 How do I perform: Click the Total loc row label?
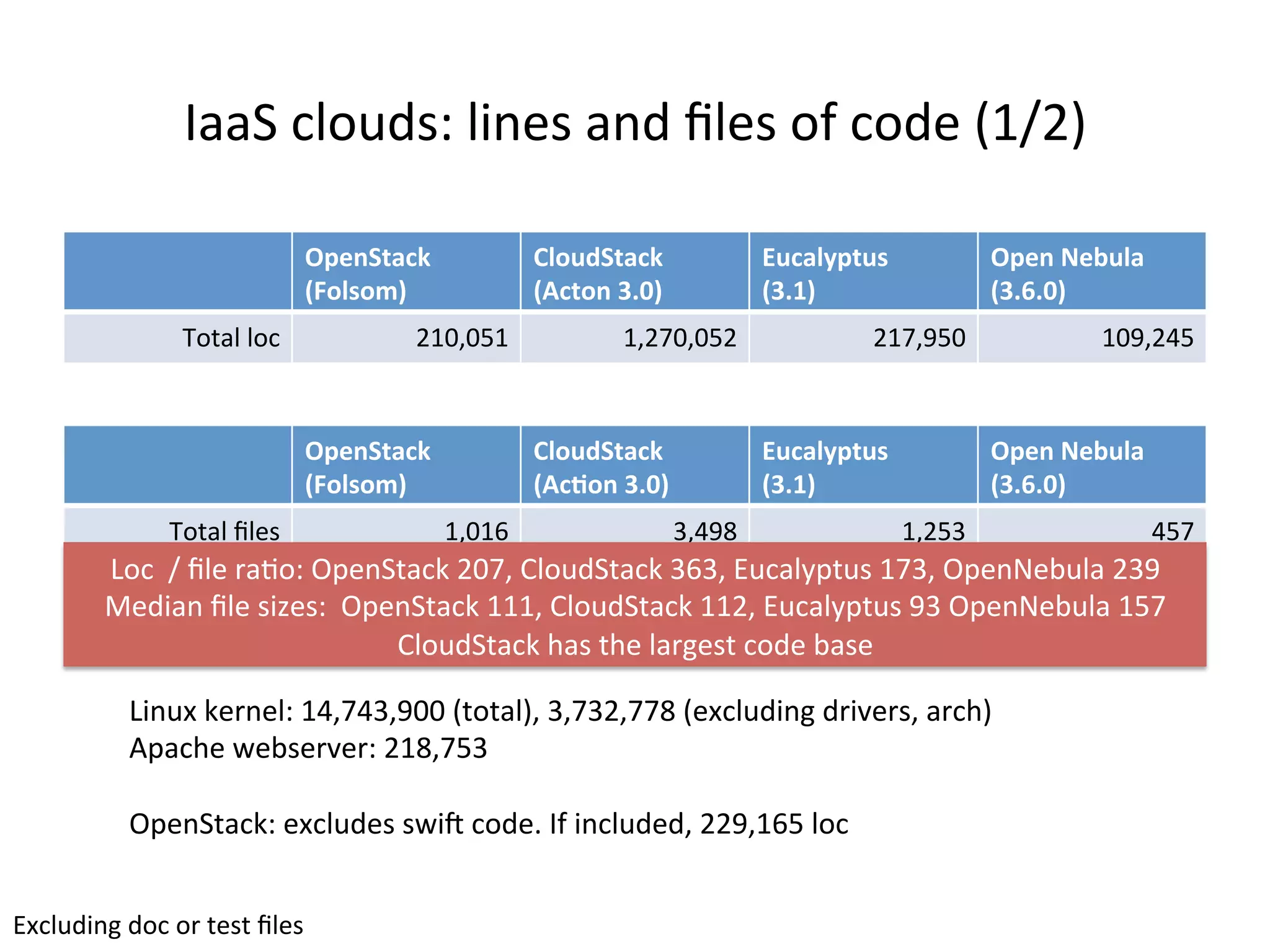(x=231, y=338)
